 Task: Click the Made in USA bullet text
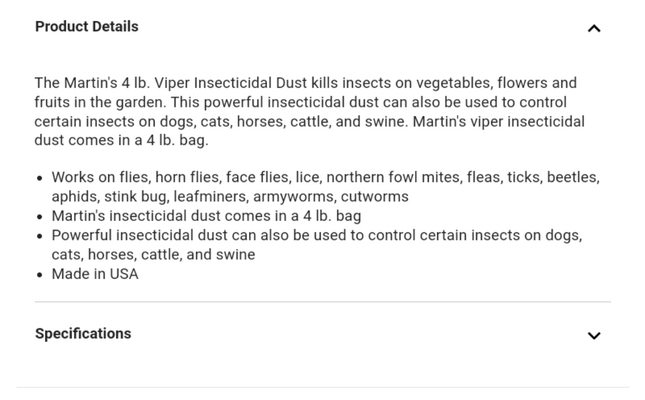point(95,274)
